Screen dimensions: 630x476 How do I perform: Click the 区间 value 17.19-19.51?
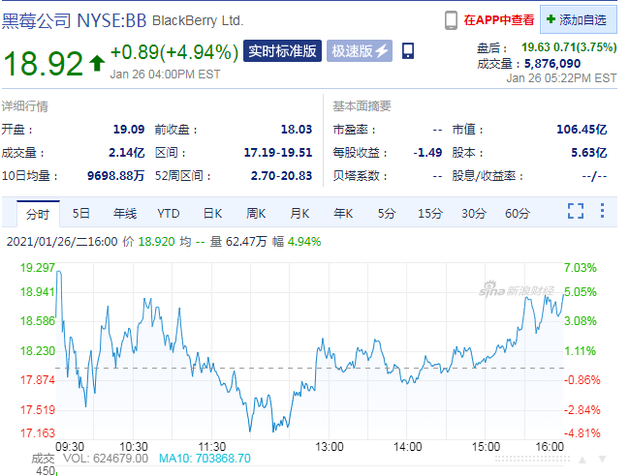(x=278, y=153)
